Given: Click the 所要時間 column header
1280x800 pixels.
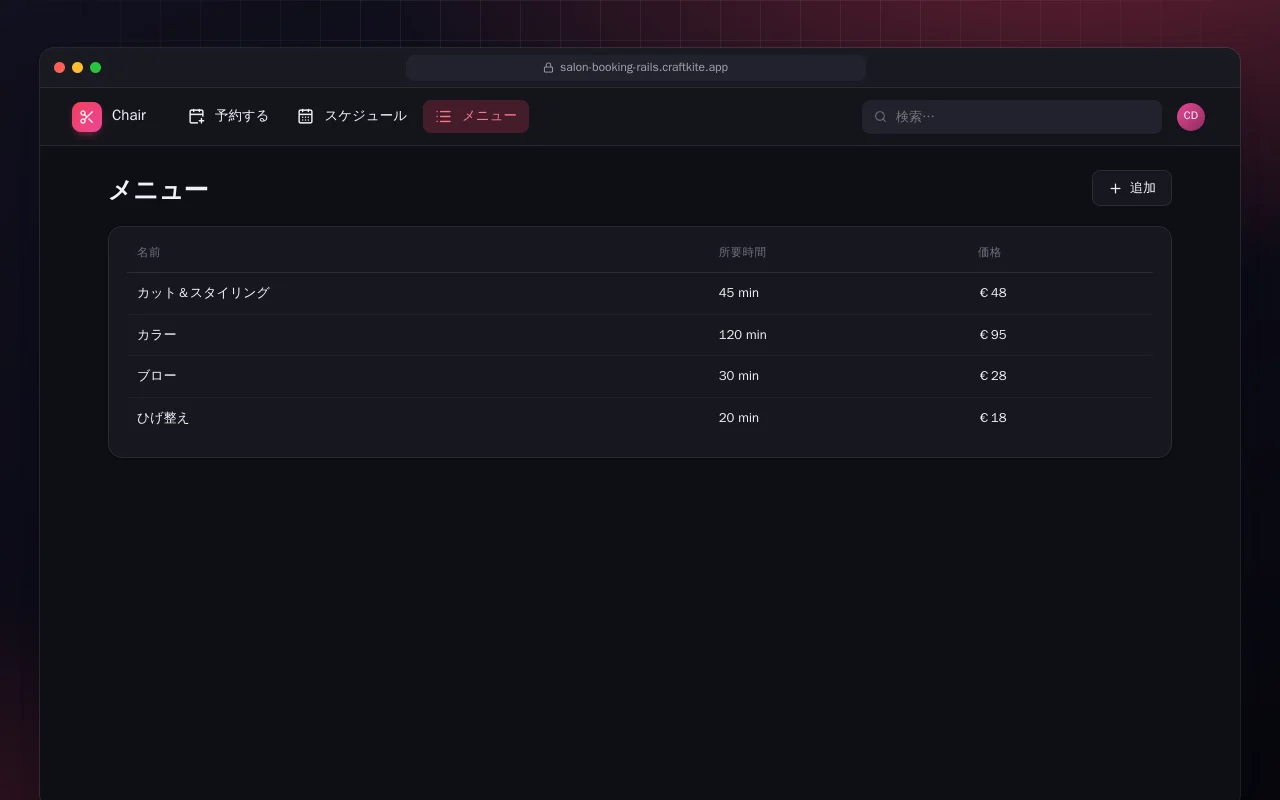Looking at the screenshot, I should pos(742,252).
